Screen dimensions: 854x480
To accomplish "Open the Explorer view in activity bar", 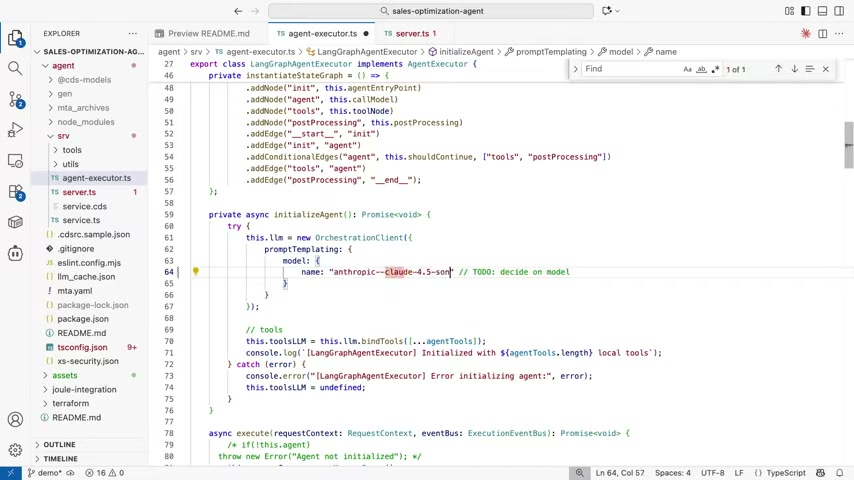I will 15,38.
